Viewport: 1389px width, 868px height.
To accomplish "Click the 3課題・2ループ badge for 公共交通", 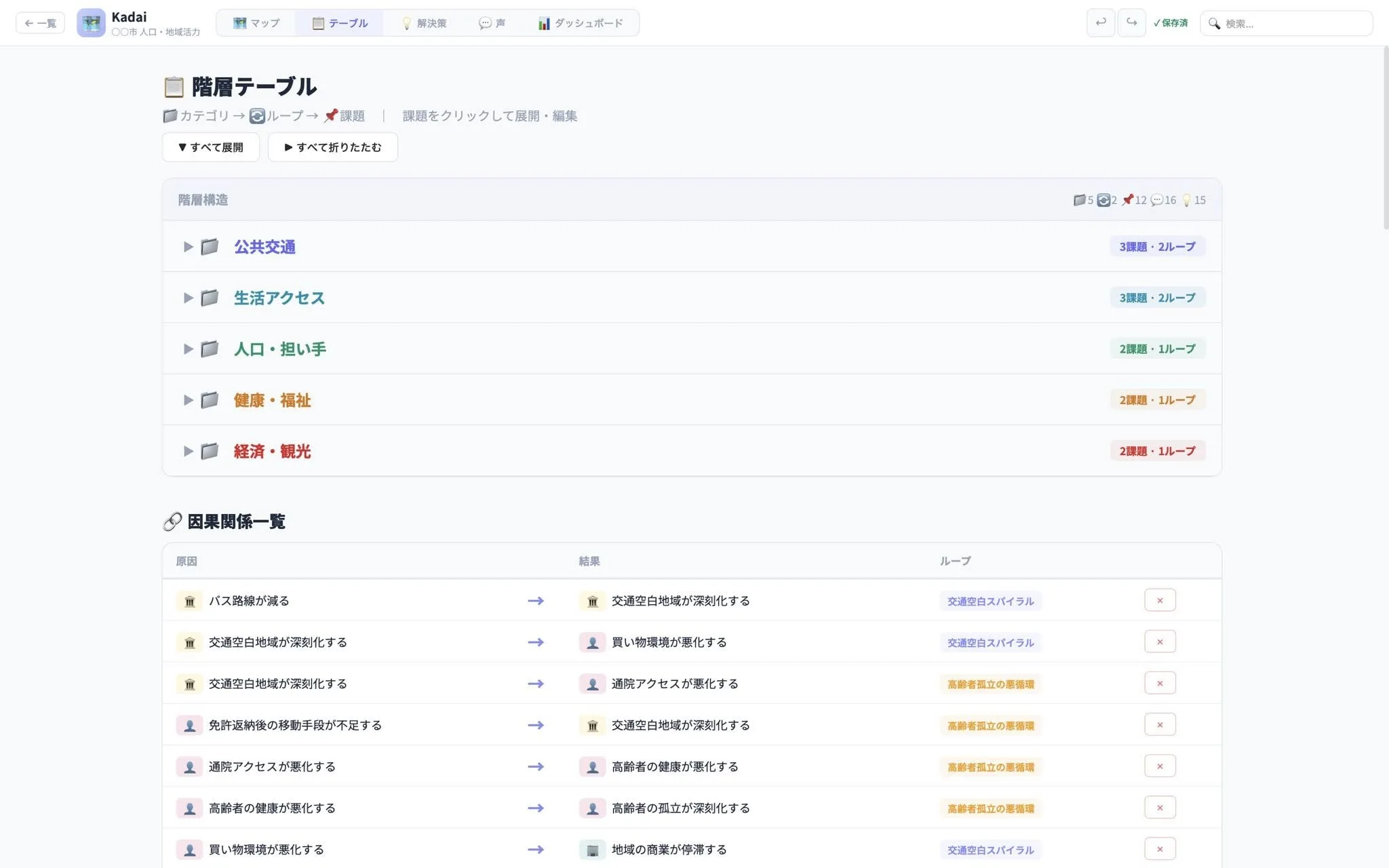I will coord(1157,246).
